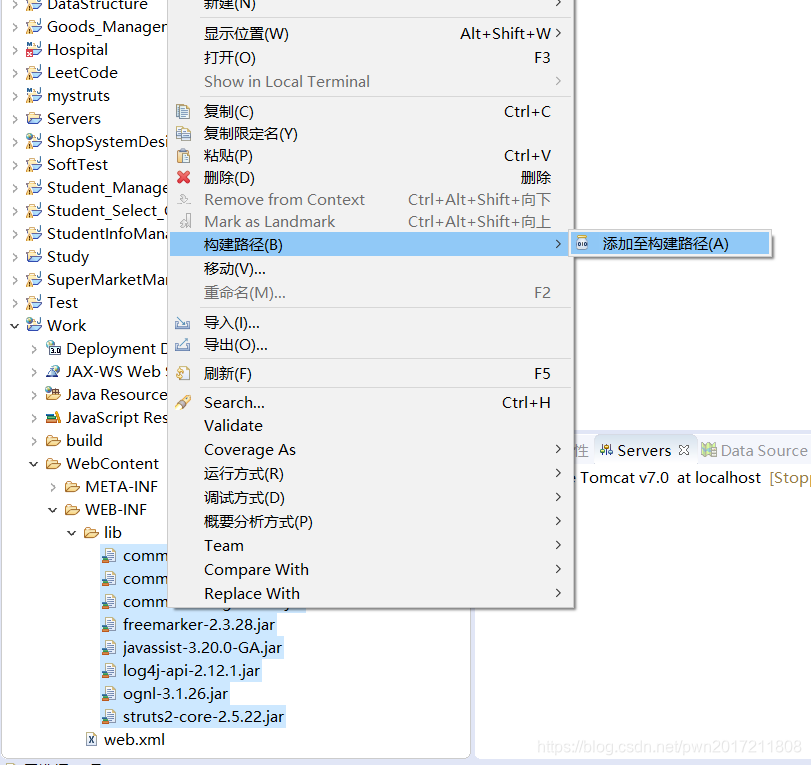Expand the build folder
Viewport: 811px width, 765px height.
tap(34, 441)
